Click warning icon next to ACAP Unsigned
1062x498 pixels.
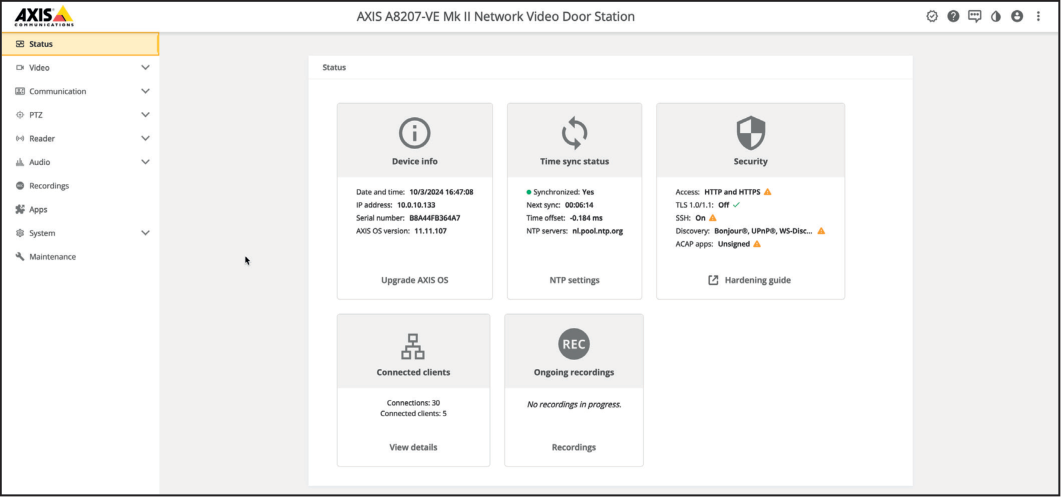[757, 244]
